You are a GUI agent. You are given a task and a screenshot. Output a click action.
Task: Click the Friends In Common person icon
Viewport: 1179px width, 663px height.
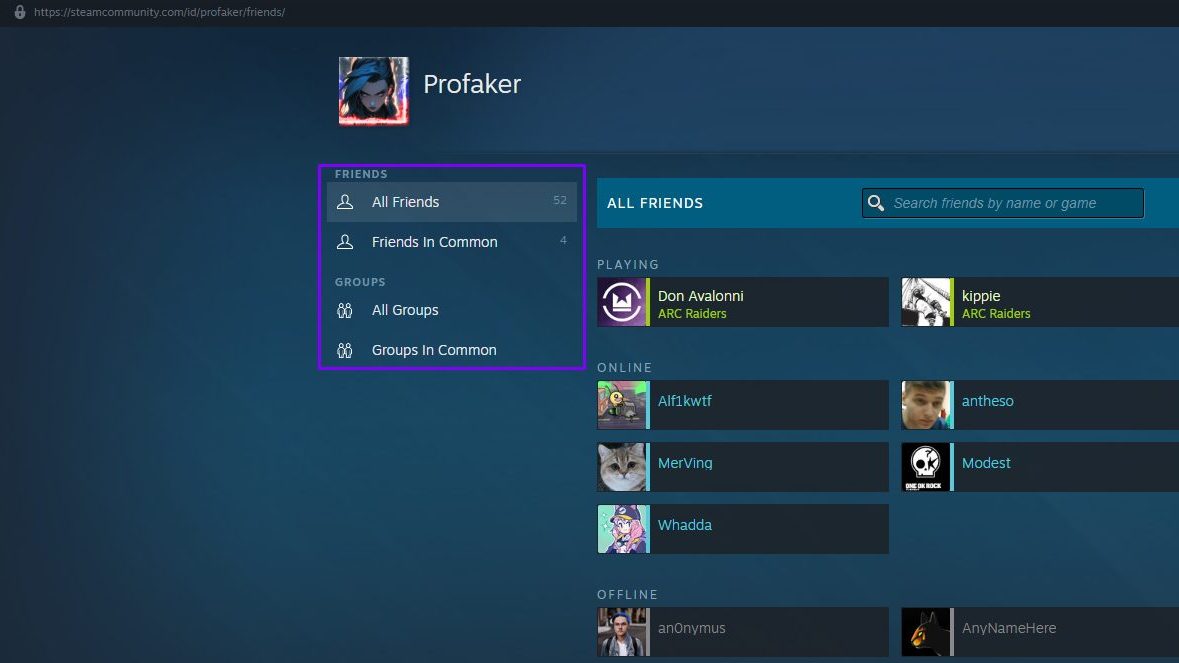point(345,242)
